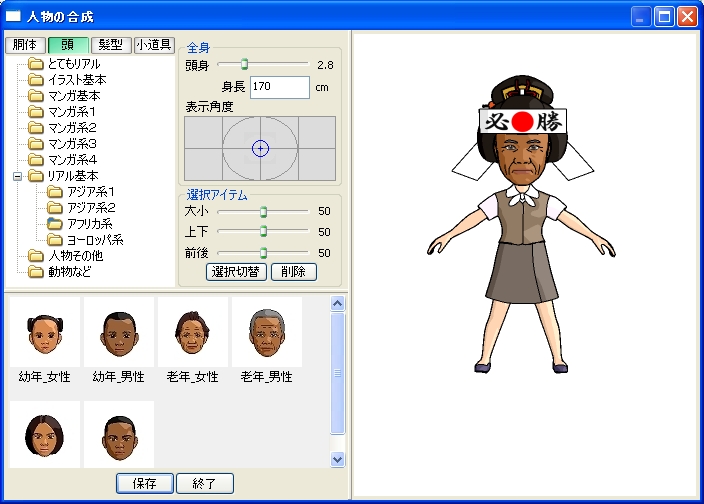Click the 表示角度 angle crosshair
This screenshot has width=704, height=504.
click(260, 149)
